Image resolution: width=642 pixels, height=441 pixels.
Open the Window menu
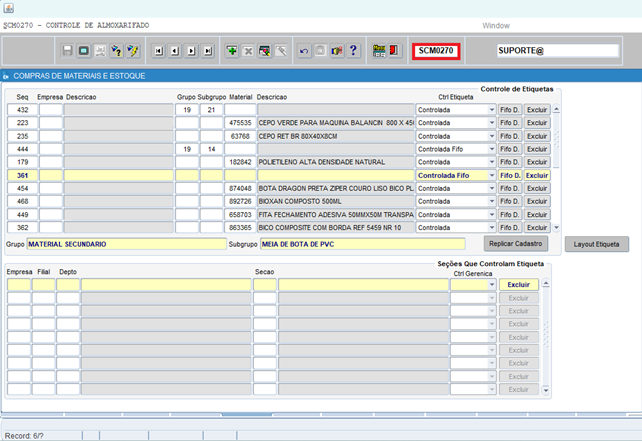496,25
